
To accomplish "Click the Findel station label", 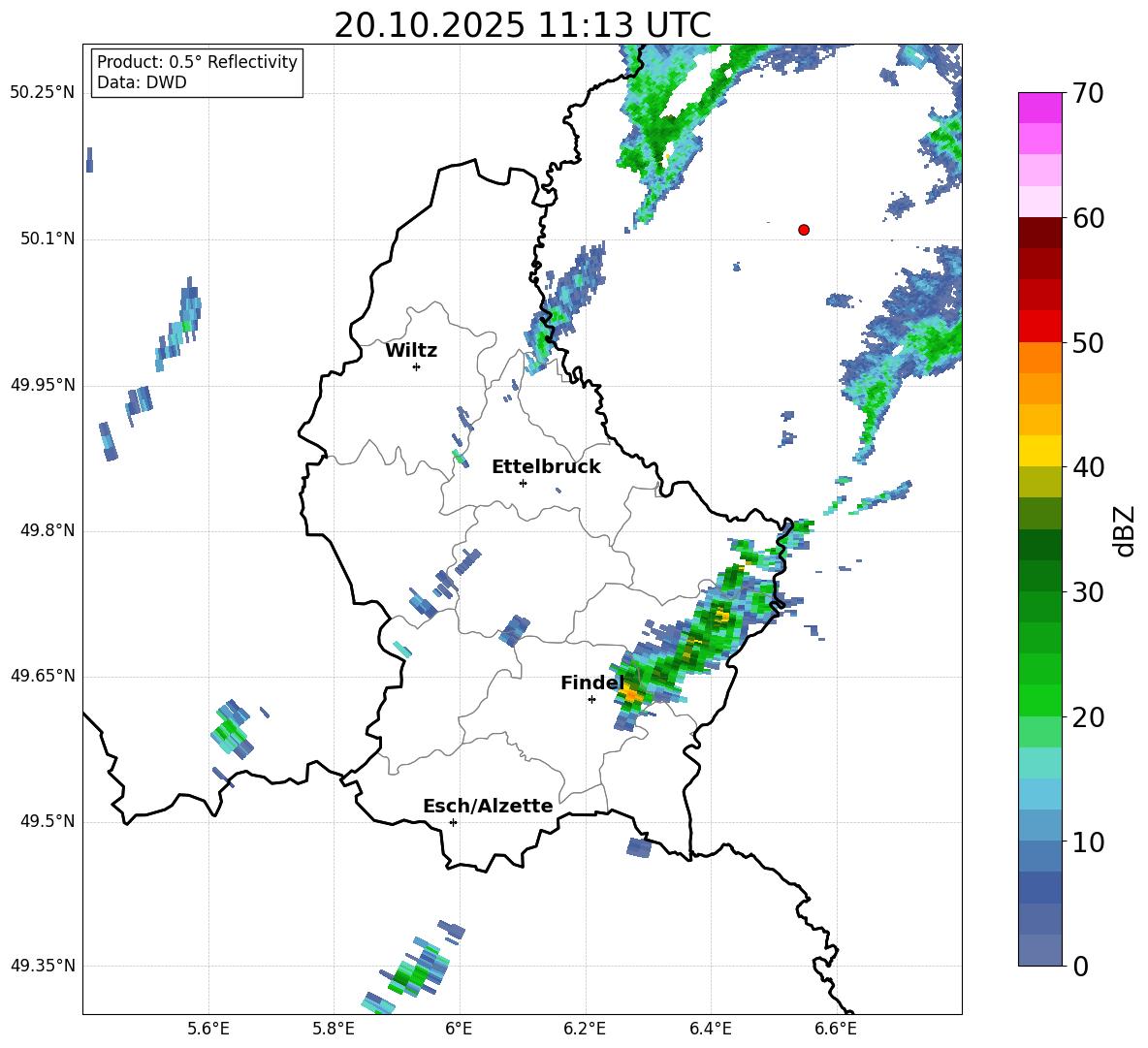I will coord(592,683).
